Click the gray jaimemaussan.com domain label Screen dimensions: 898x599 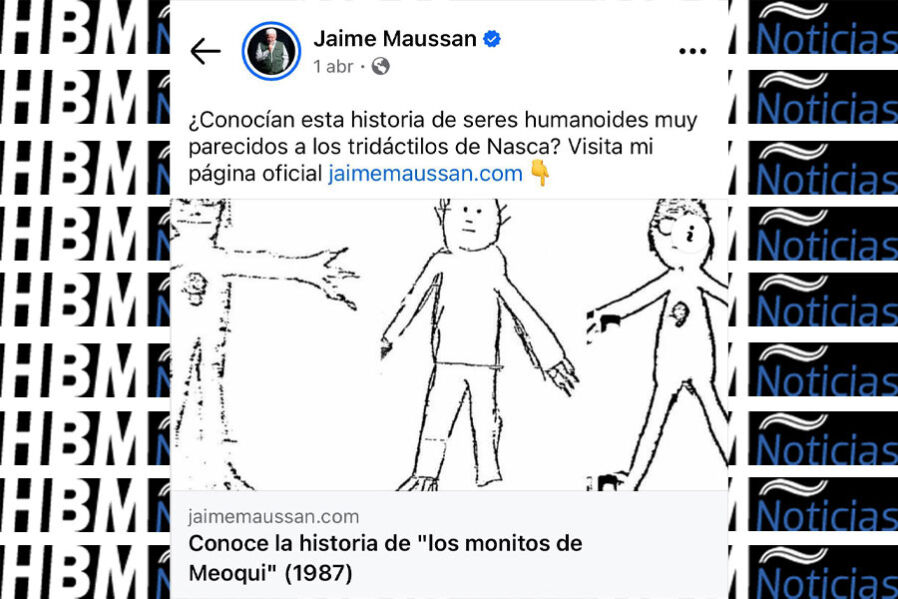(x=274, y=517)
